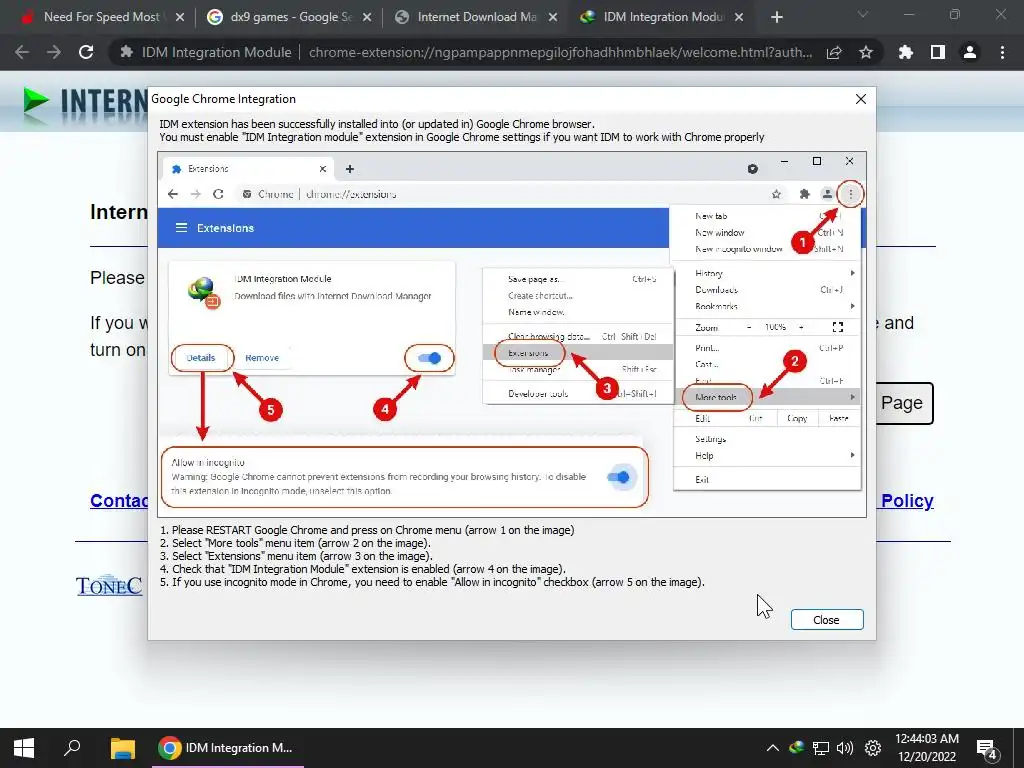Close the Internet Download Manager tab
The width and height of the screenshot is (1024, 768).
[x=553, y=17]
